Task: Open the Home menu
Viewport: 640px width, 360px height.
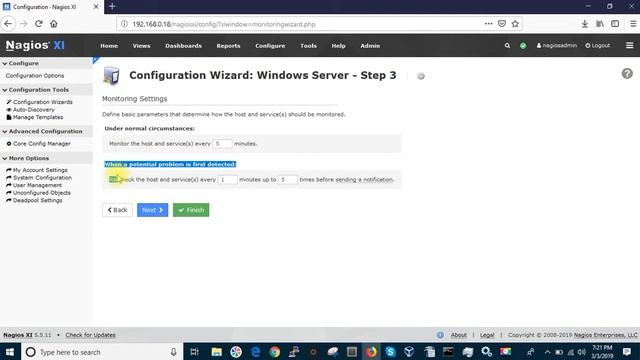Action: click(109, 46)
